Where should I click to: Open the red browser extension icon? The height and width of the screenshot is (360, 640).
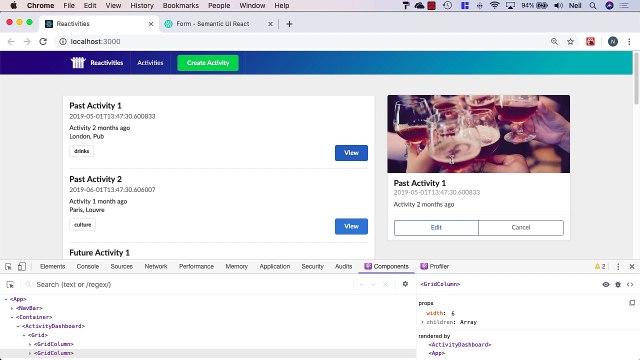[590, 42]
